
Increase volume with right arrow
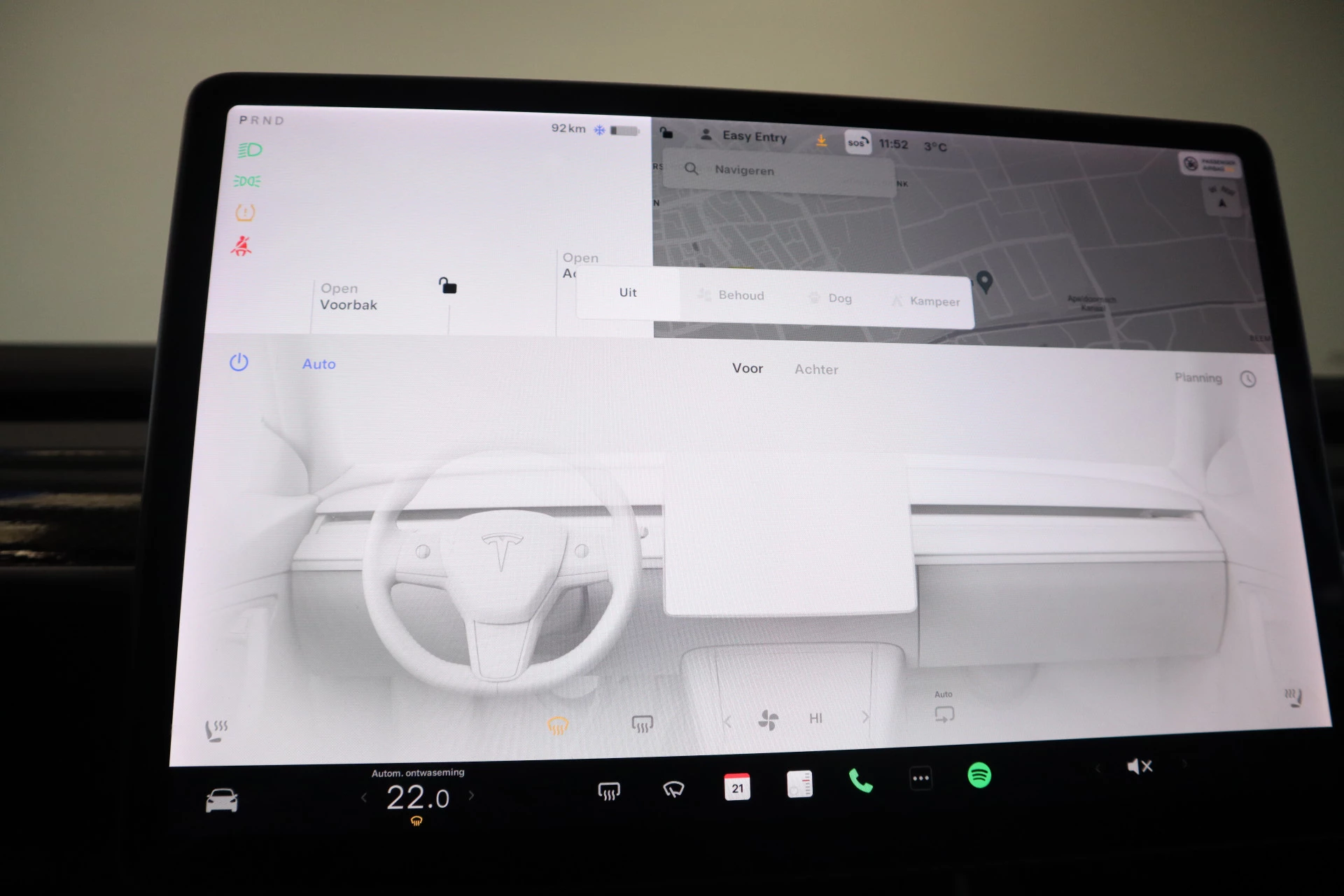1184,764
